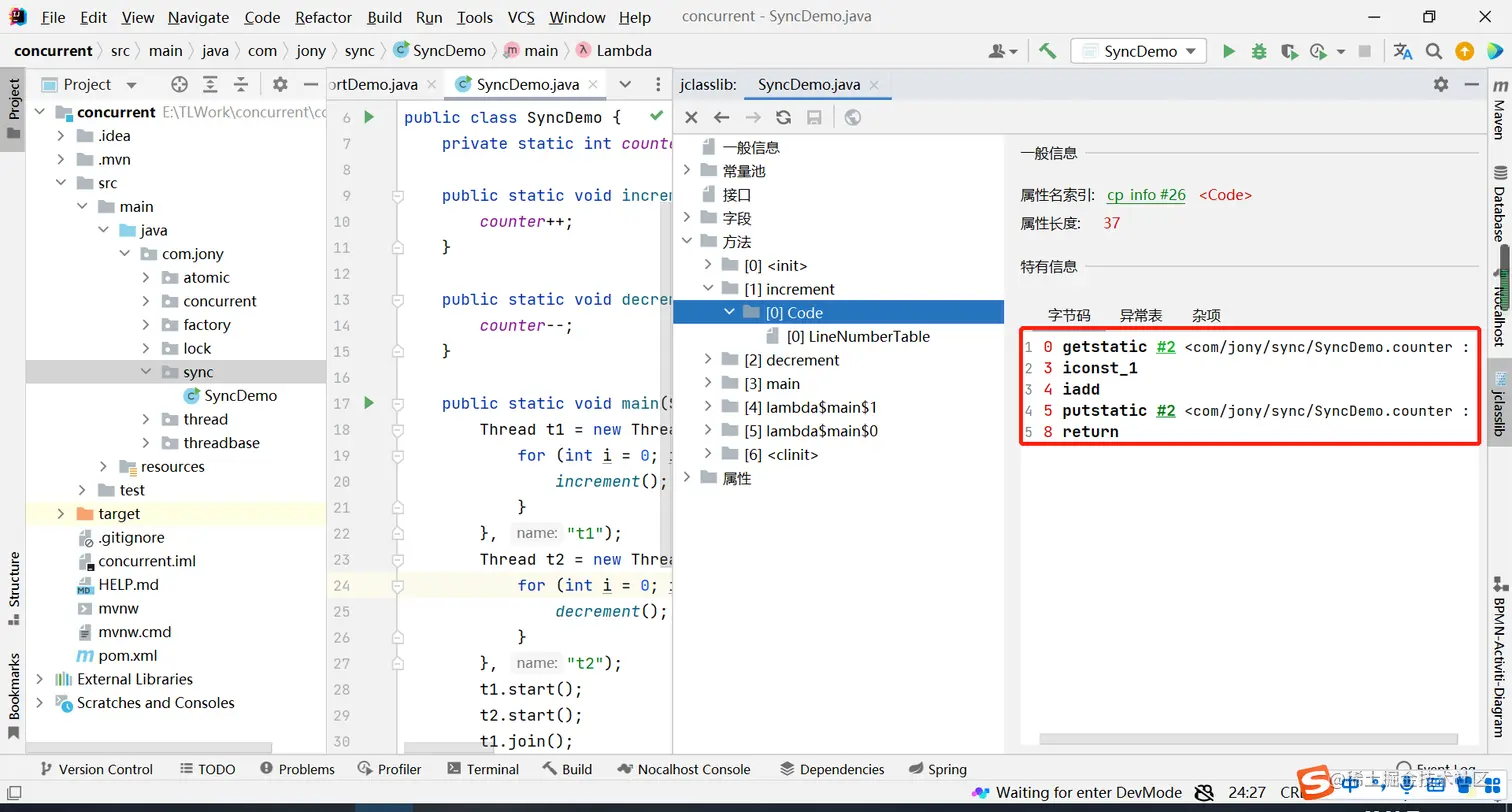Open the Terminal tool window button

point(483,769)
